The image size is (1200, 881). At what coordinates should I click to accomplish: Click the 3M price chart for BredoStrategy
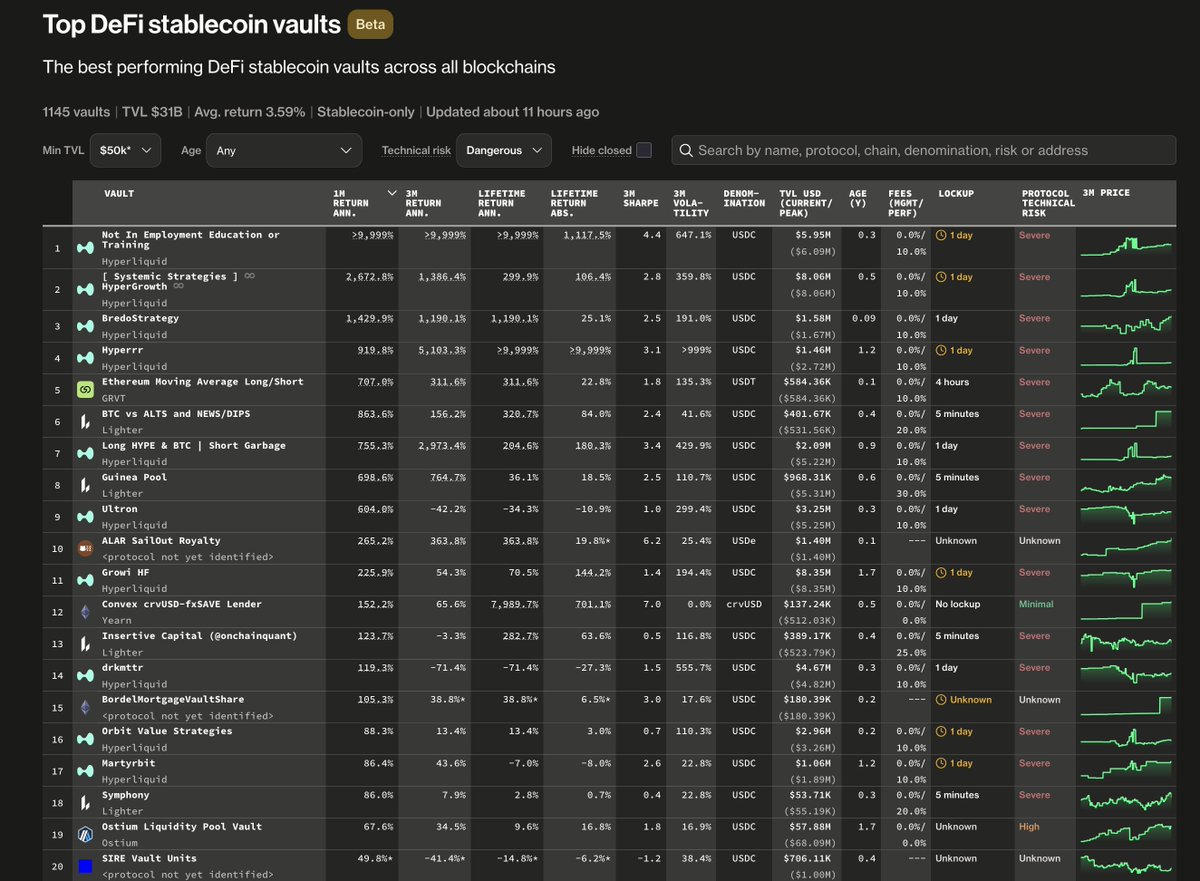[1126, 326]
